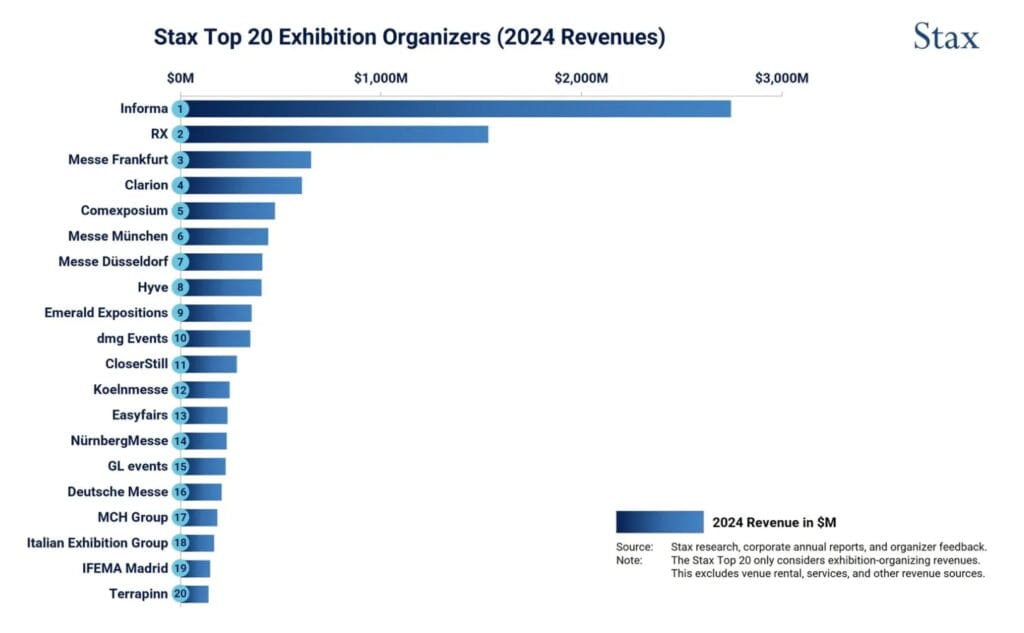The width and height of the screenshot is (1024, 633).
Task: Click the 'Italian Exhibition Group' label
Action: [97, 543]
